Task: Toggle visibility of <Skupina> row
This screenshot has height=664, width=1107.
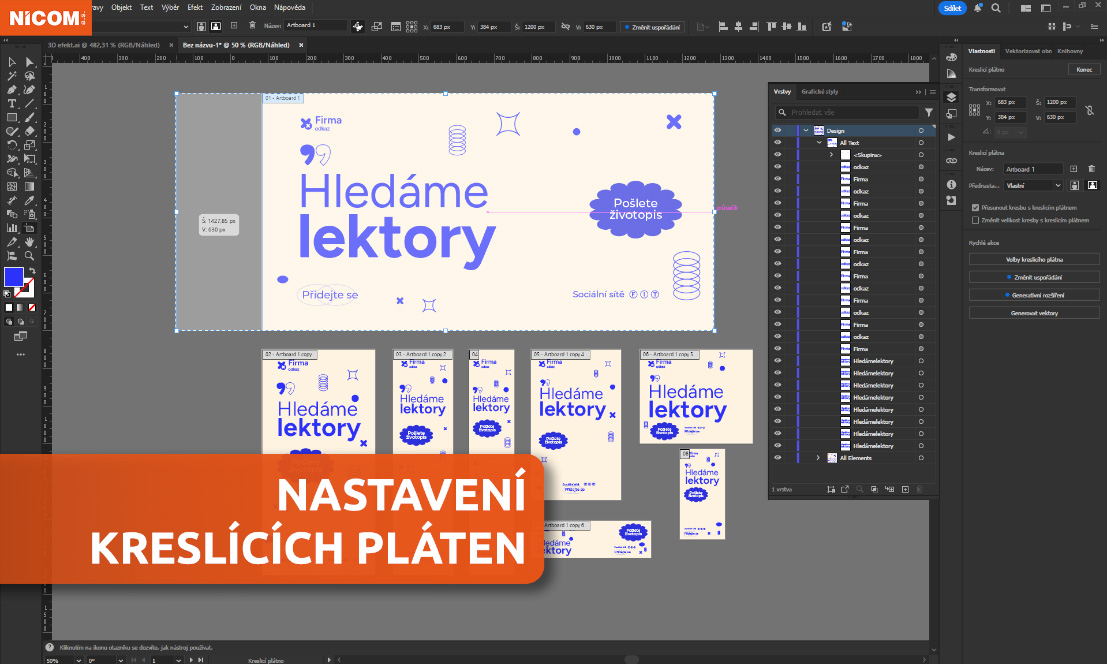Action: point(778,155)
